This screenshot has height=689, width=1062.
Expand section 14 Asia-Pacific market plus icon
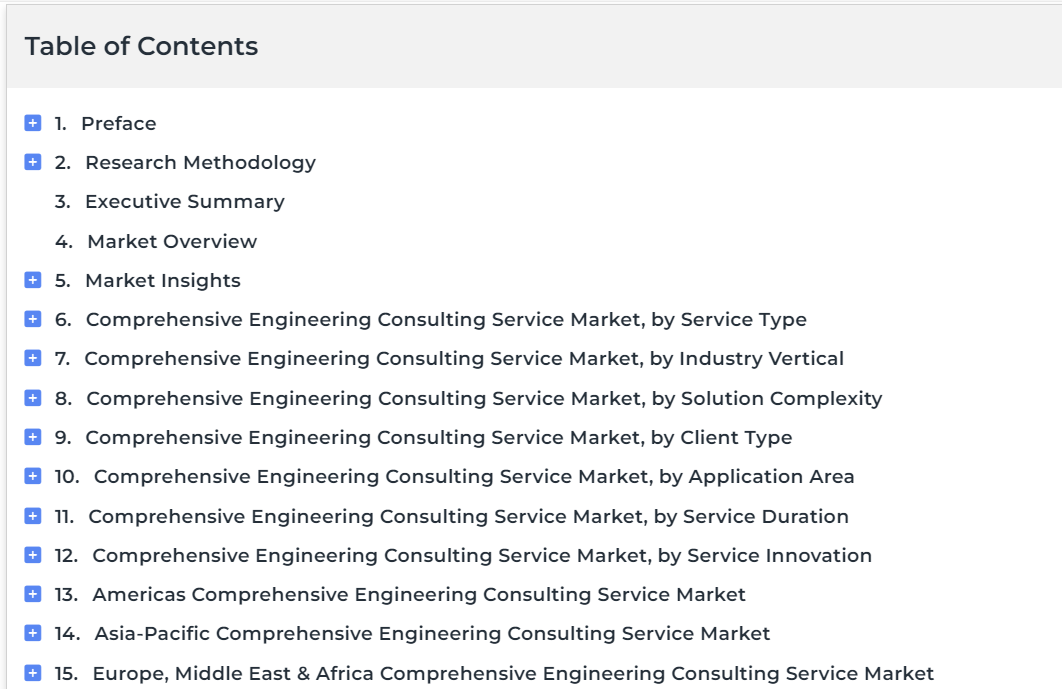(x=33, y=633)
